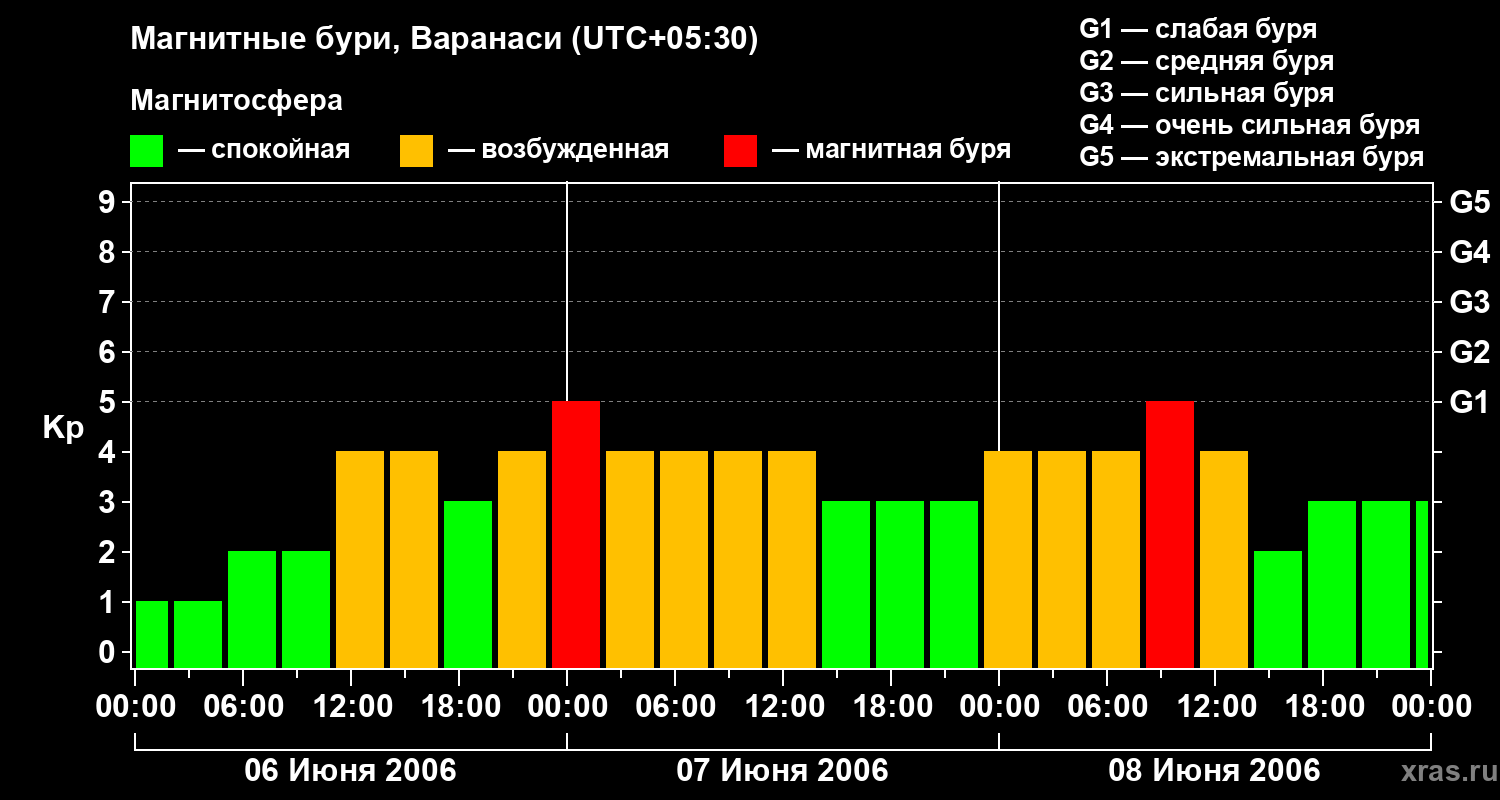The width and height of the screenshot is (1500, 800).
Task: Click the 'G2 — средняя буря' legend line
Action: click(1206, 61)
